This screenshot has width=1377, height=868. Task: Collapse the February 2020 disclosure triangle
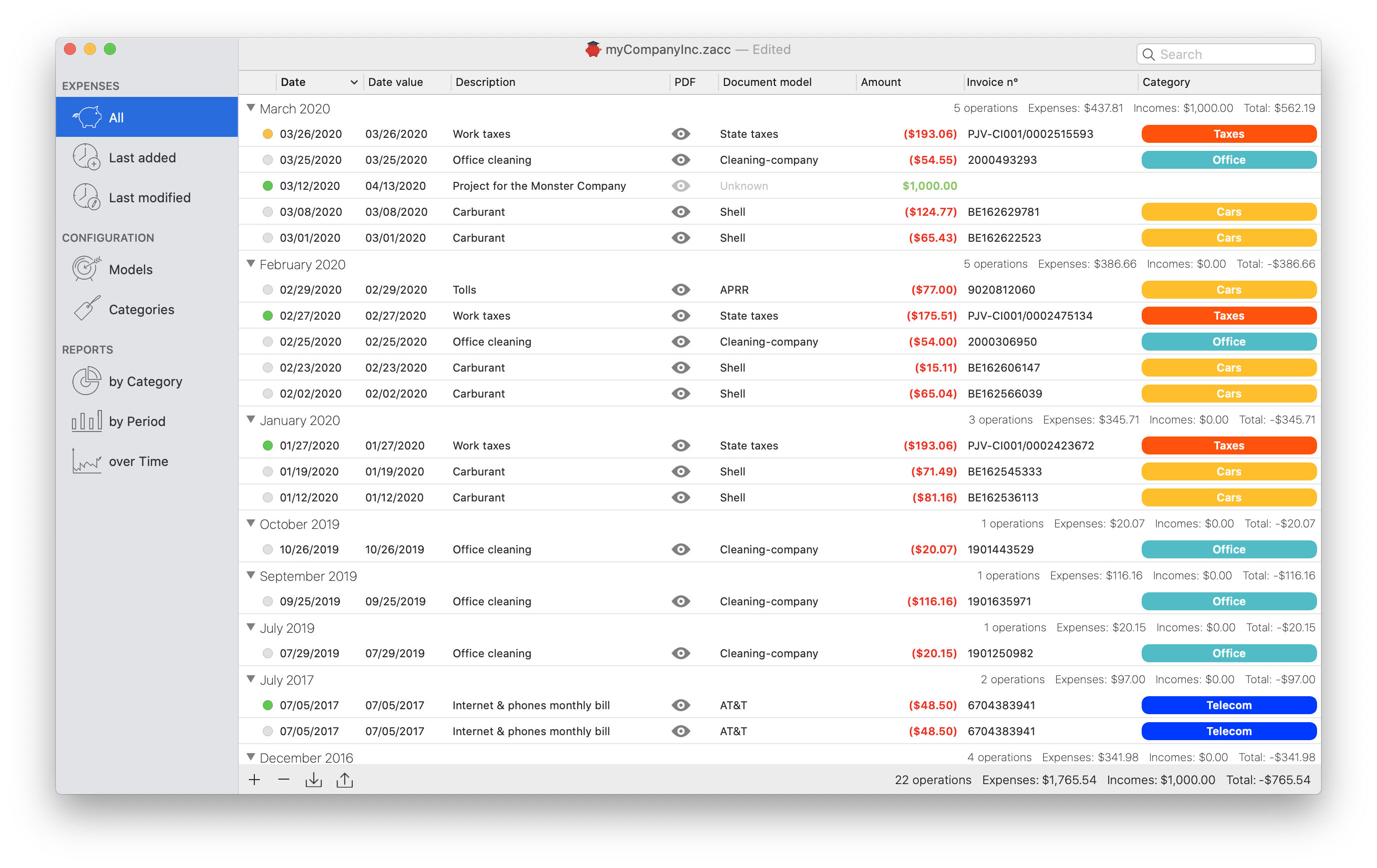(250, 264)
